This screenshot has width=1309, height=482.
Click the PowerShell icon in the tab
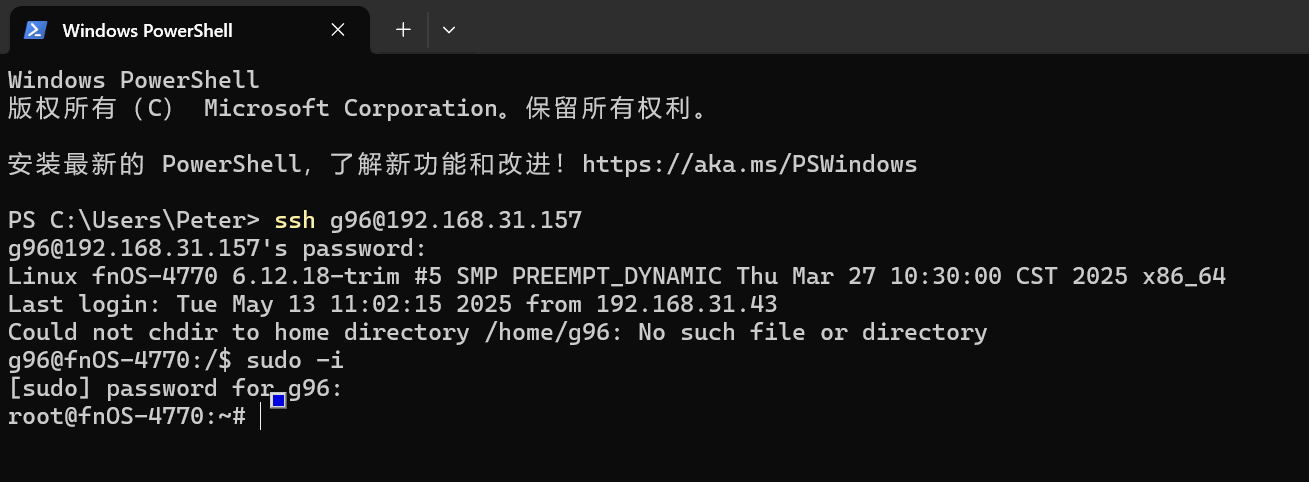[36, 30]
